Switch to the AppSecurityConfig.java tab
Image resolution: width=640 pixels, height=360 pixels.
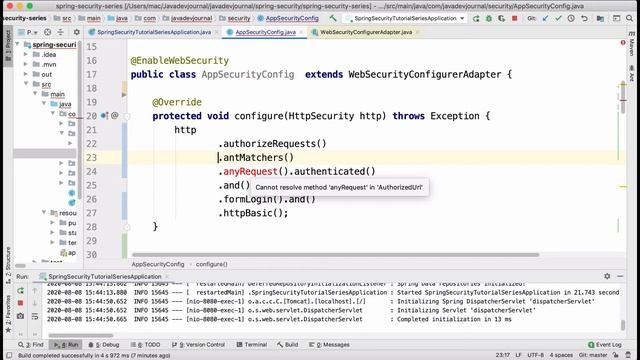265,32
